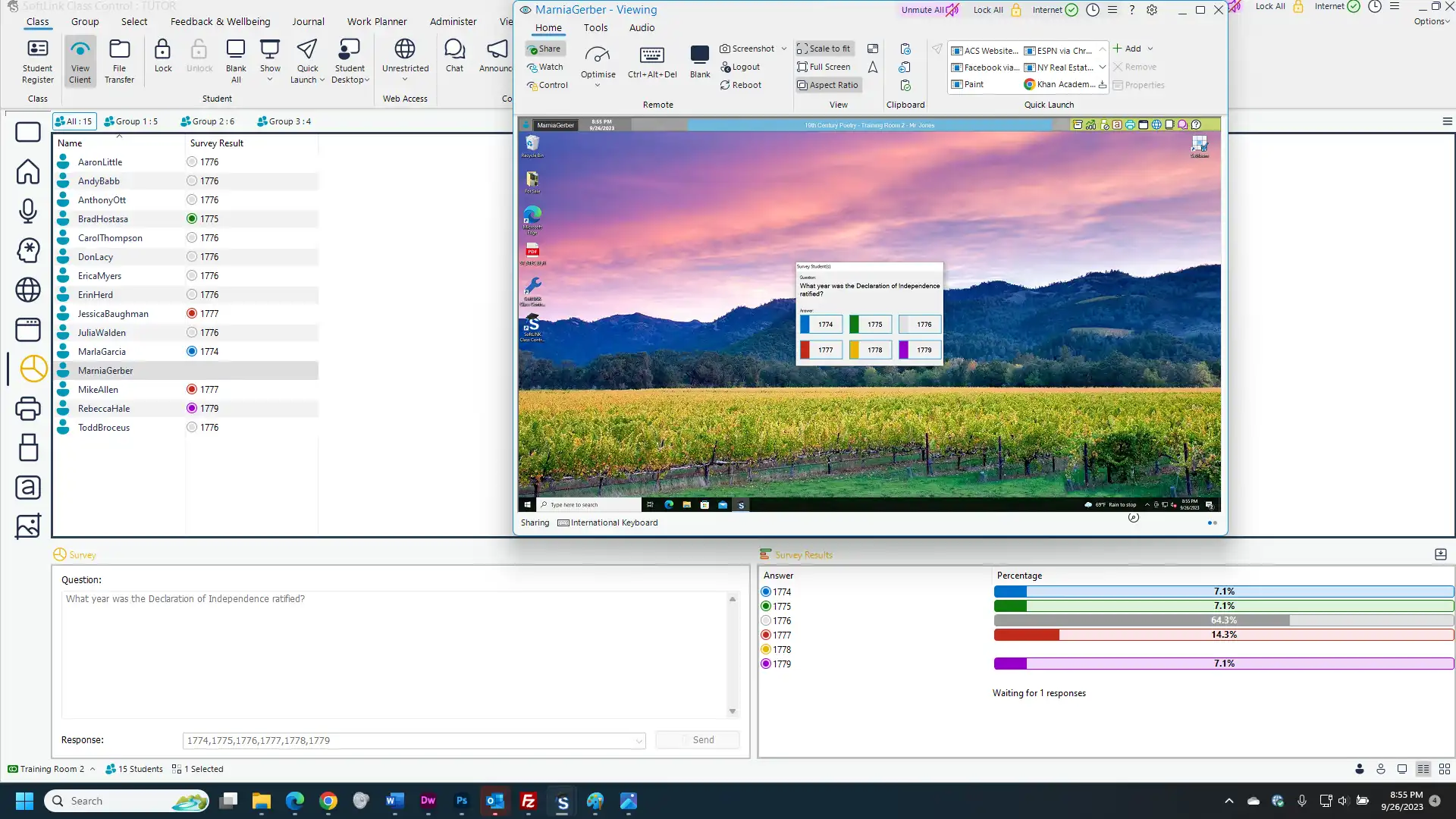Select 1779 answer radio in results

(x=766, y=664)
